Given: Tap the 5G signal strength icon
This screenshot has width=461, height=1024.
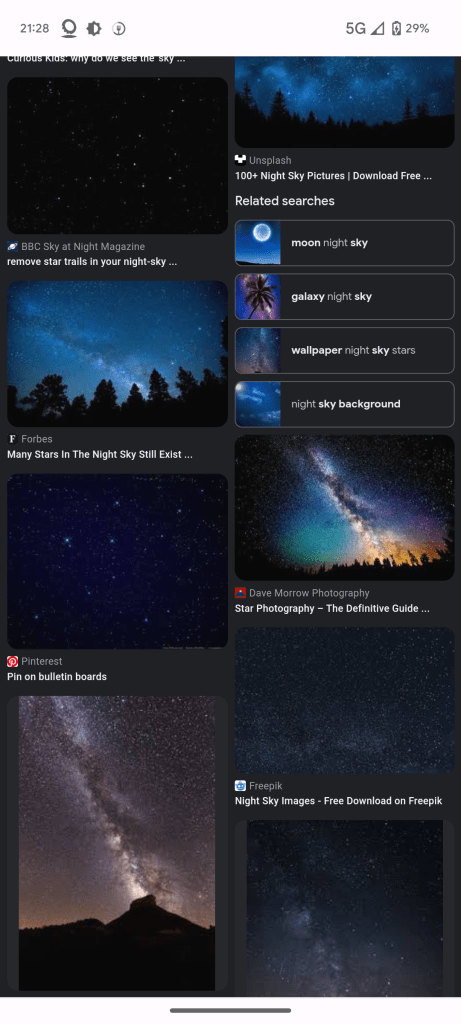Looking at the screenshot, I should [x=377, y=28].
